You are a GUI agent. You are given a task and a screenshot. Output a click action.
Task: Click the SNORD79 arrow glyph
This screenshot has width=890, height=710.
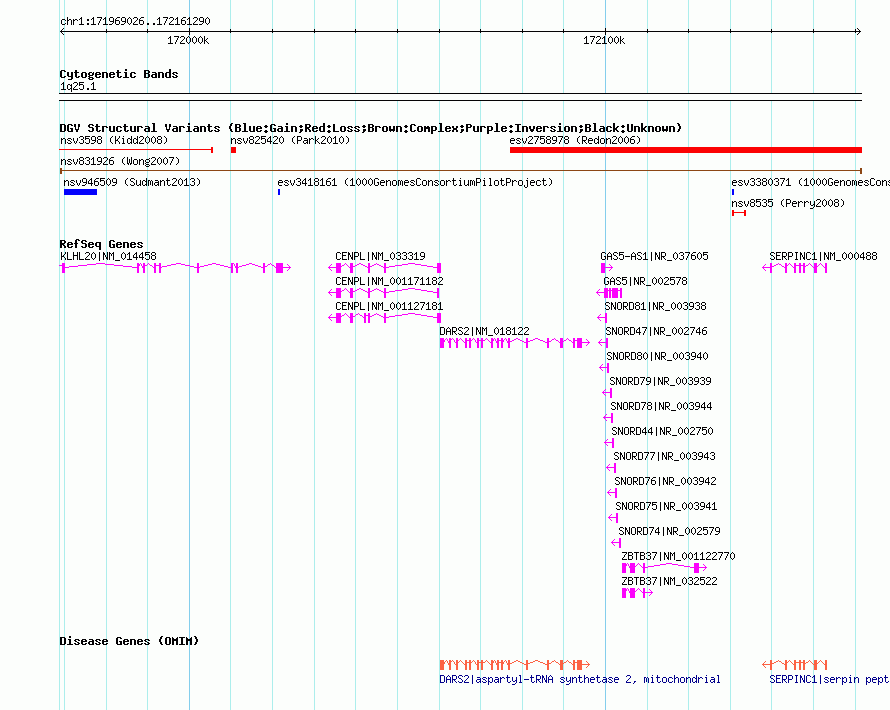[x=607, y=393]
